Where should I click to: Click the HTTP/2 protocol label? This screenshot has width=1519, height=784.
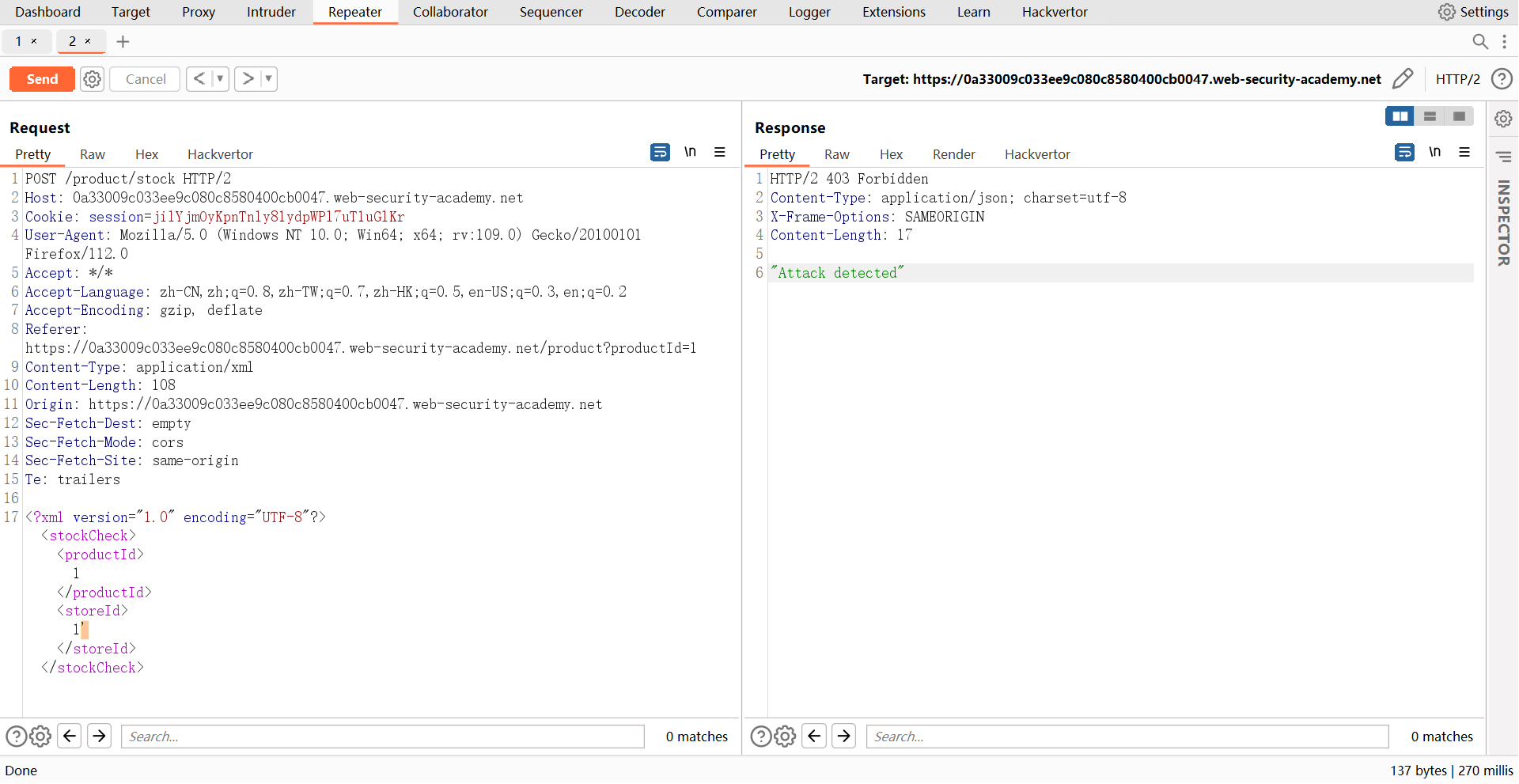click(1457, 79)
